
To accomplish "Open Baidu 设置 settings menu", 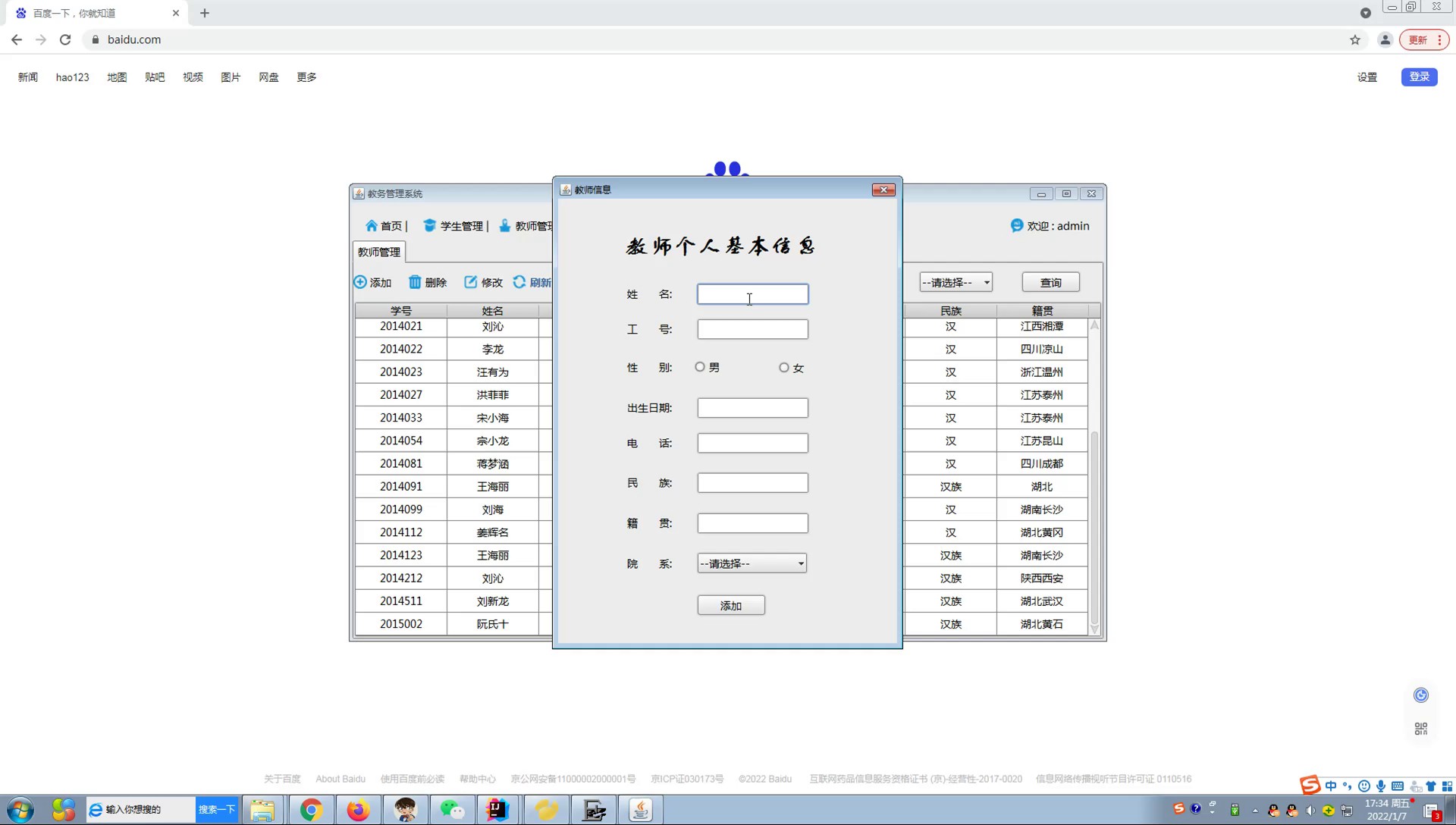I will point(1367,77).
